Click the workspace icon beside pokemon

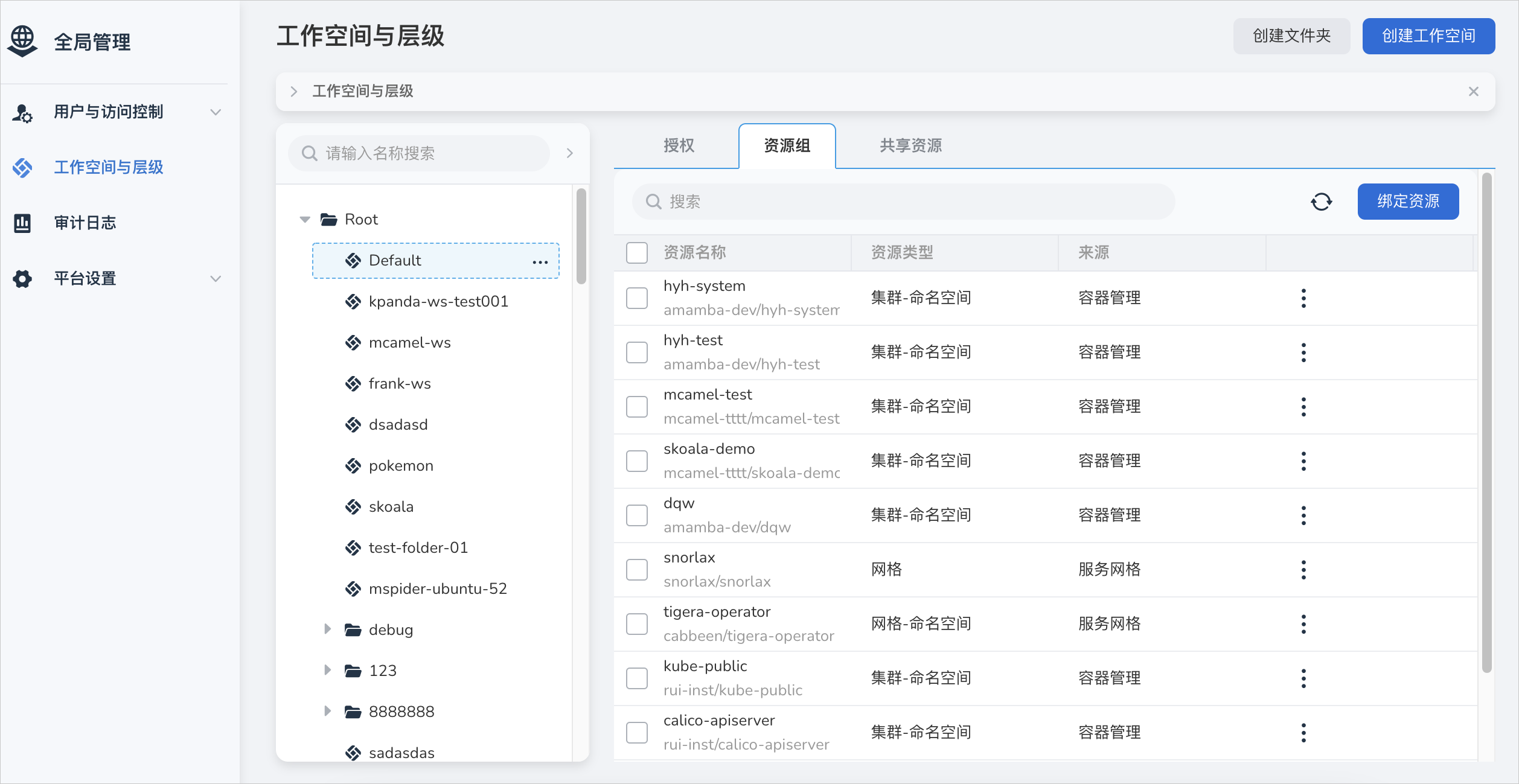(x=353, y=466)
